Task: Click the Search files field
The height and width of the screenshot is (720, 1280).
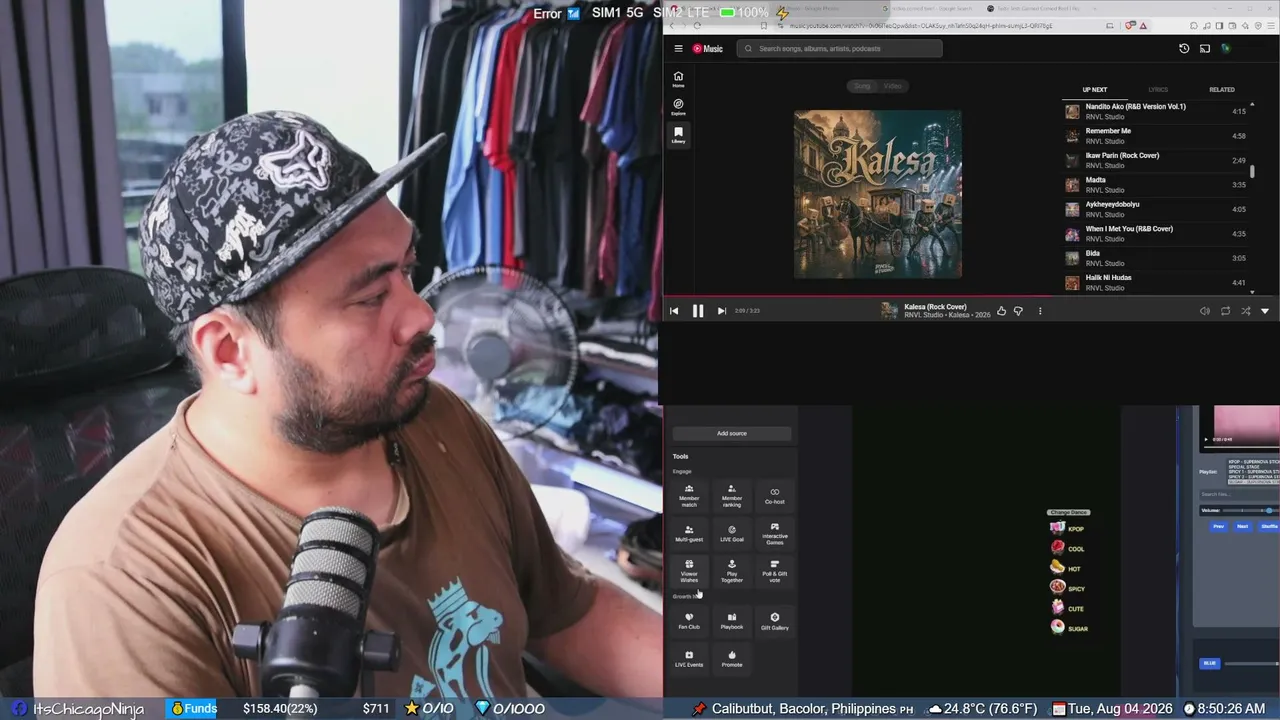Action: pyautogui.click(x=1239, y=494)
